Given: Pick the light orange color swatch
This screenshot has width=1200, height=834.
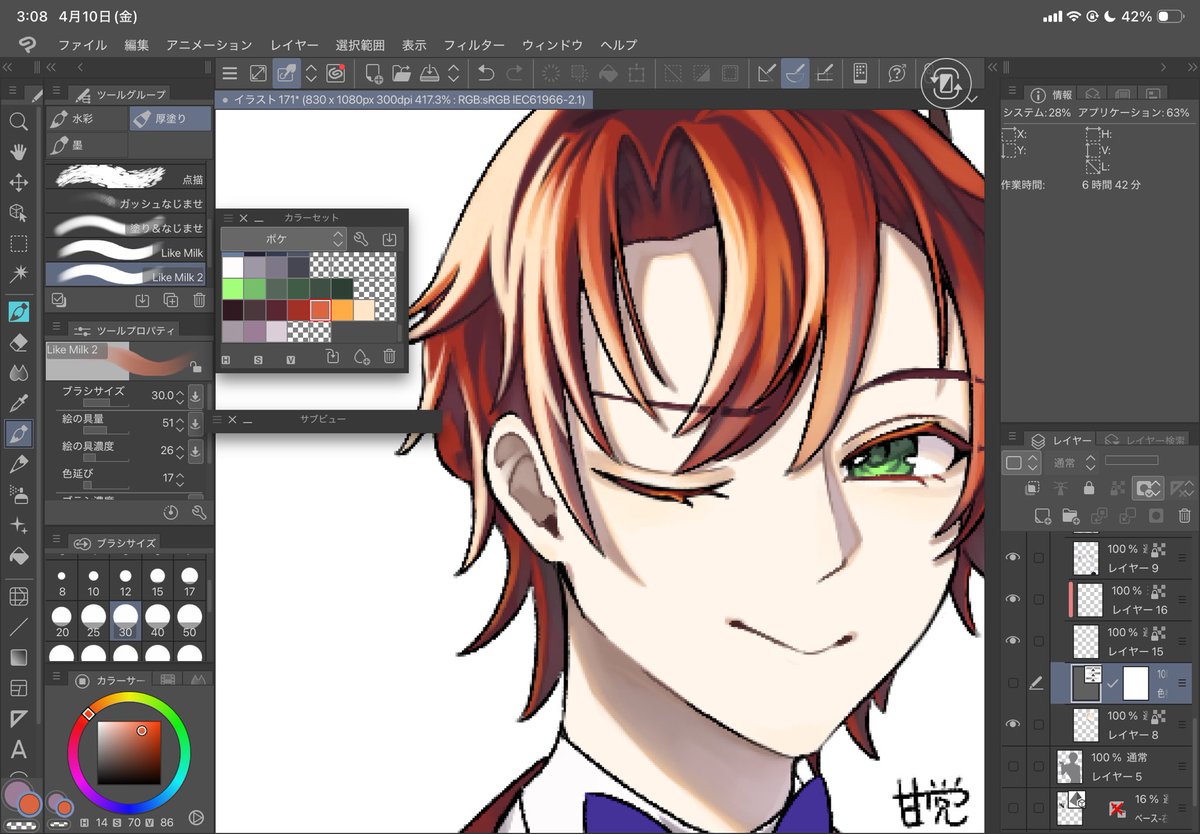Looking at the screenshot, I should (364, 310).
